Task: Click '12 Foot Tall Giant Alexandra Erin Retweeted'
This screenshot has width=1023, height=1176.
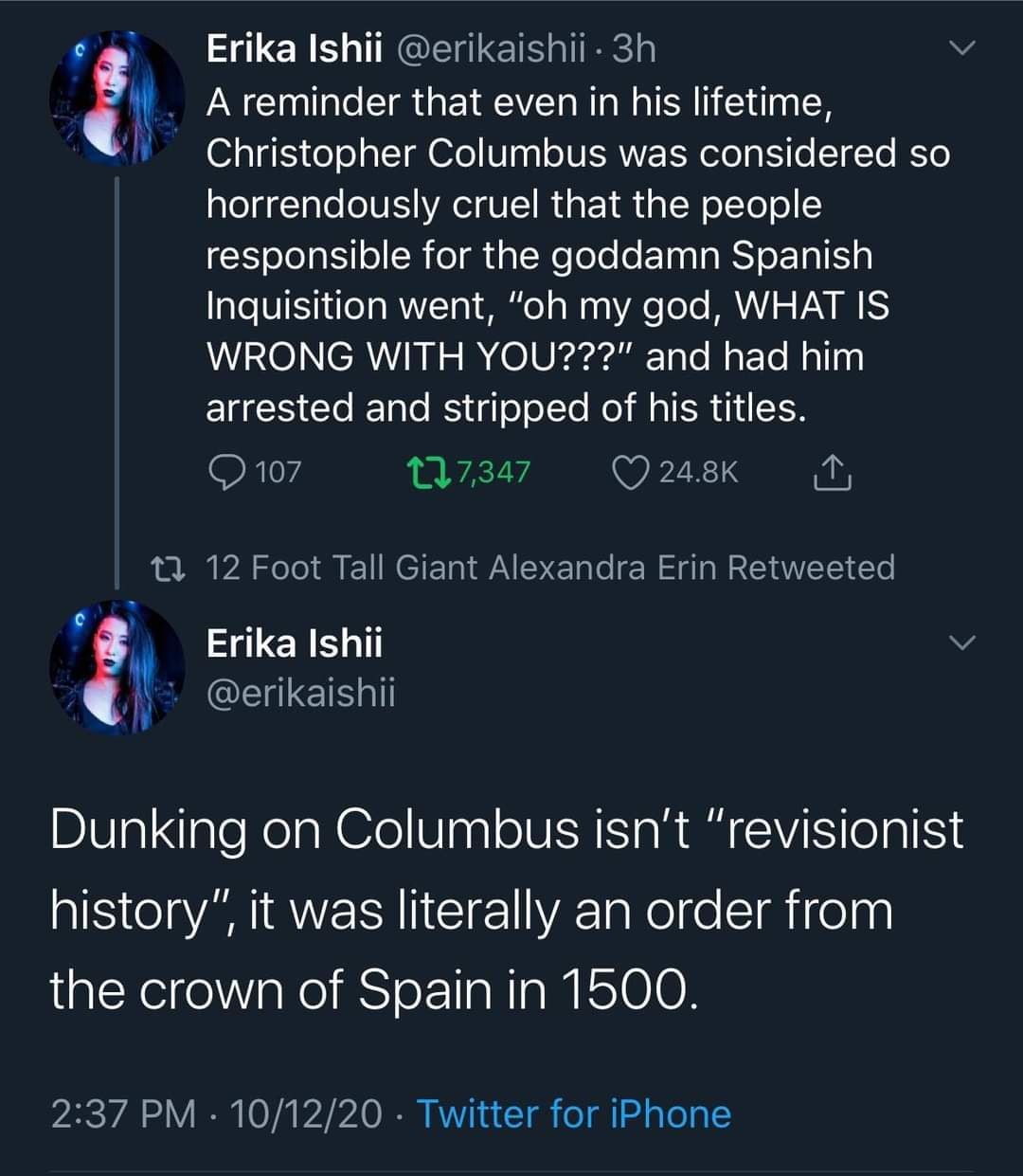Action: pyautogui.click(x=550, y=568)
